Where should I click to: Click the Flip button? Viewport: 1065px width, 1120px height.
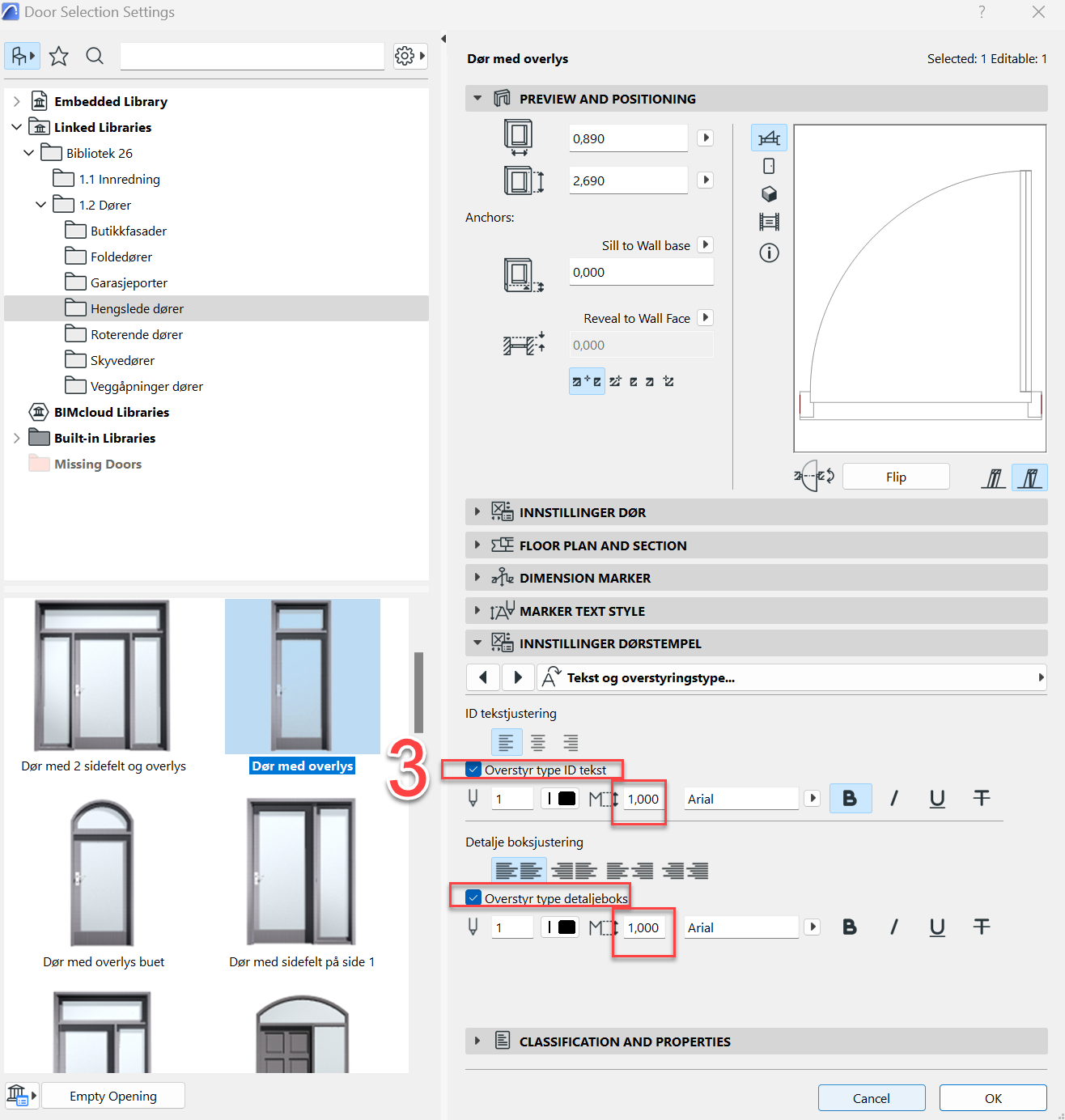tap(895, 477)
